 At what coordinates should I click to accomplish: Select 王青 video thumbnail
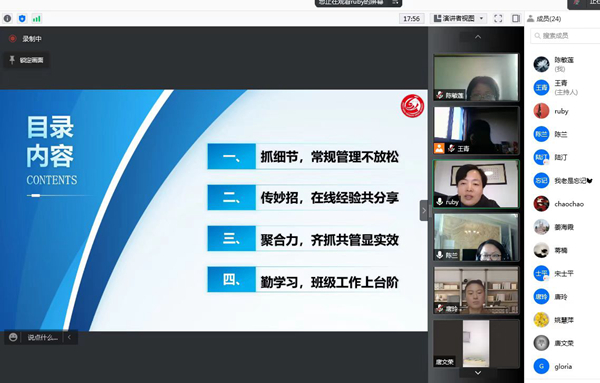476,130
